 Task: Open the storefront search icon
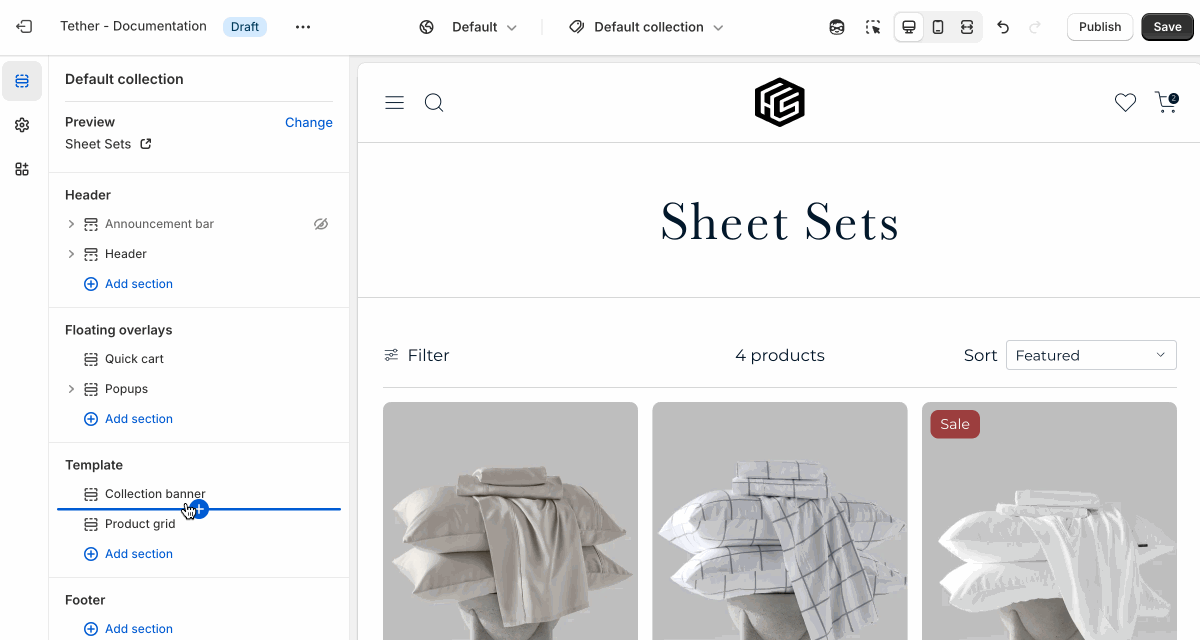click(434, 102)
